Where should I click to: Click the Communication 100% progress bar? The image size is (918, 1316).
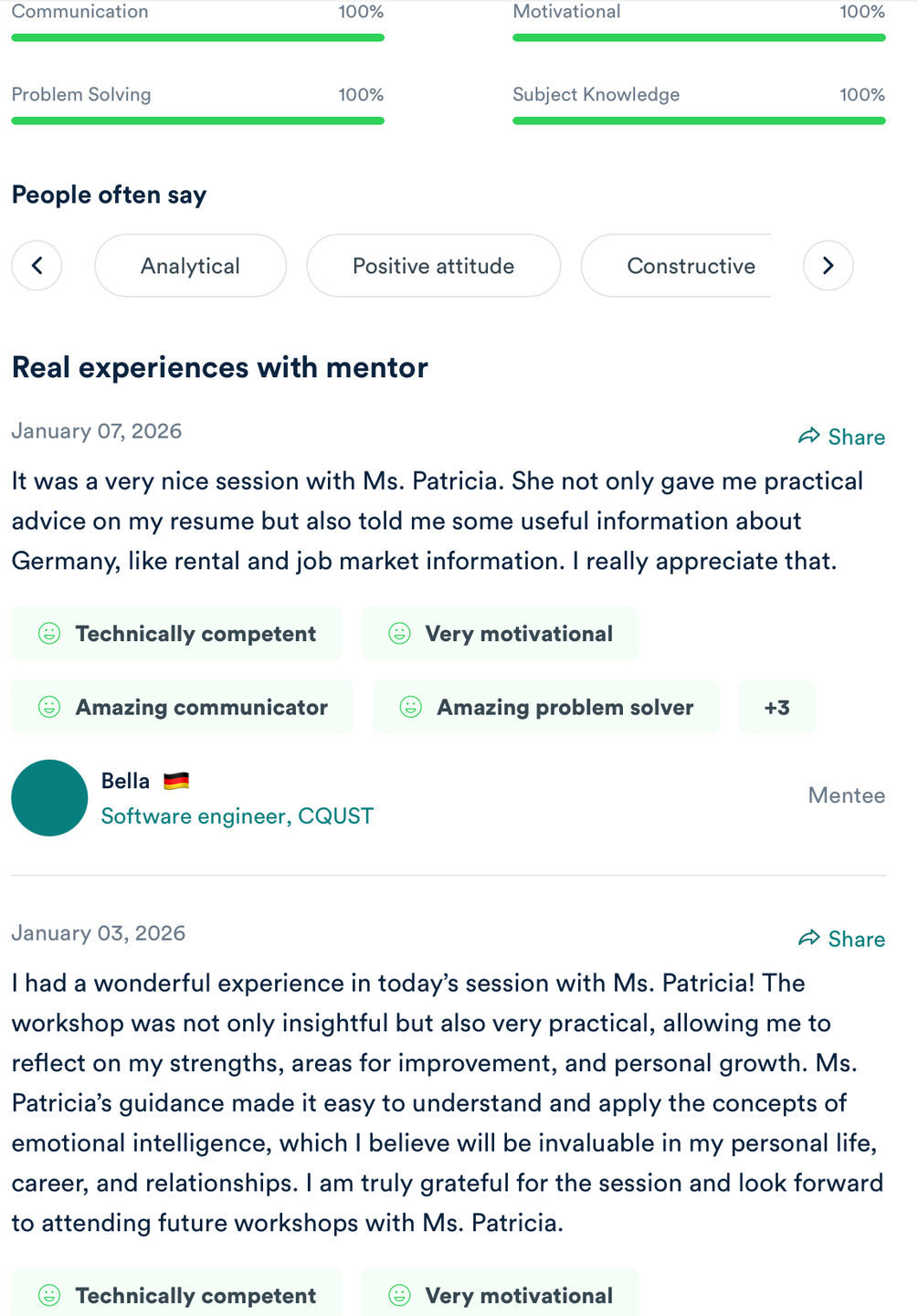(x=197, y=37)
